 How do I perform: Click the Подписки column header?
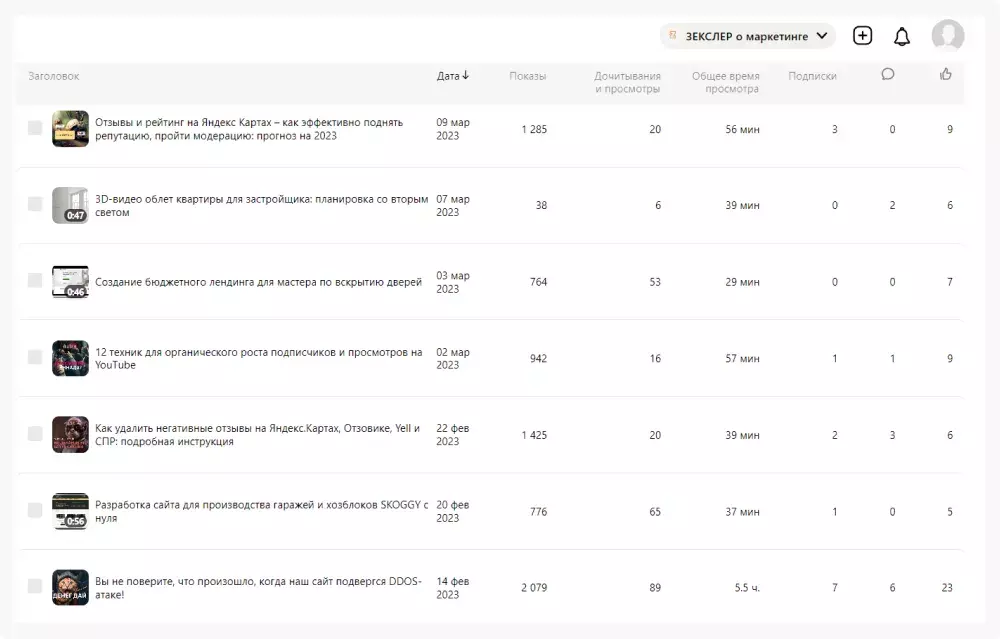[812, 76]
